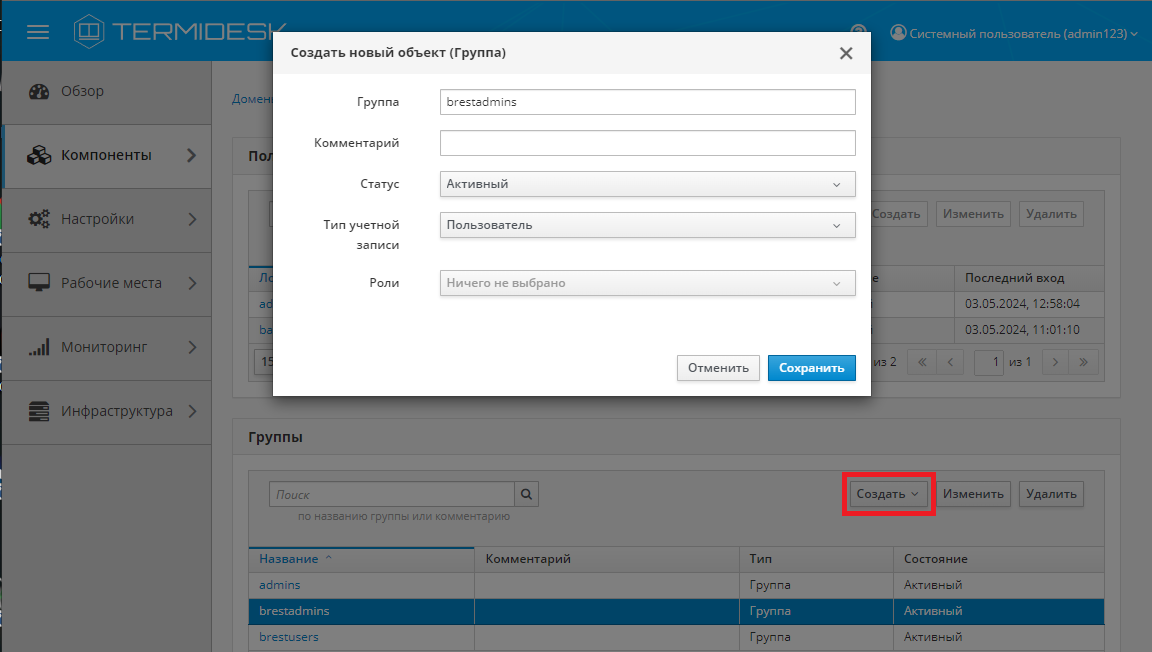This screenshot has height=652, width=1152.
Task: Close the Создать новый объект dialog
Action: 846,53
